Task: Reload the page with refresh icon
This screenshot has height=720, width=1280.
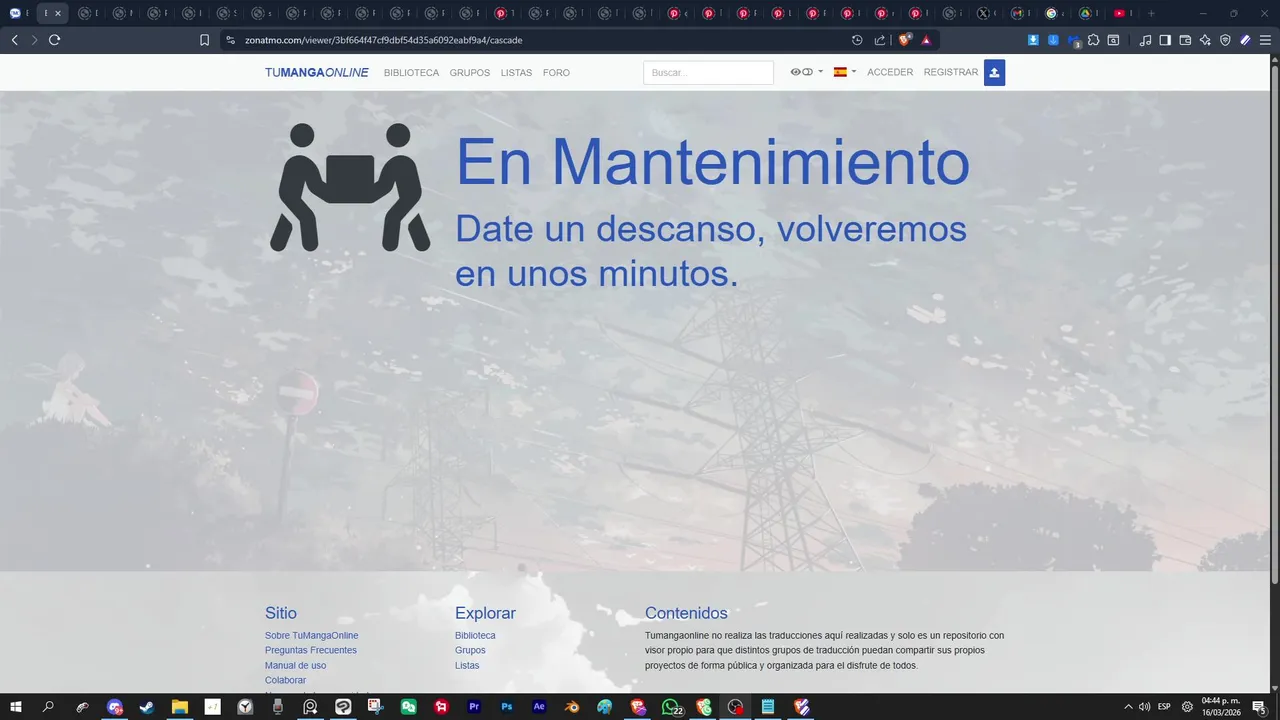Action: pos(54,40)
